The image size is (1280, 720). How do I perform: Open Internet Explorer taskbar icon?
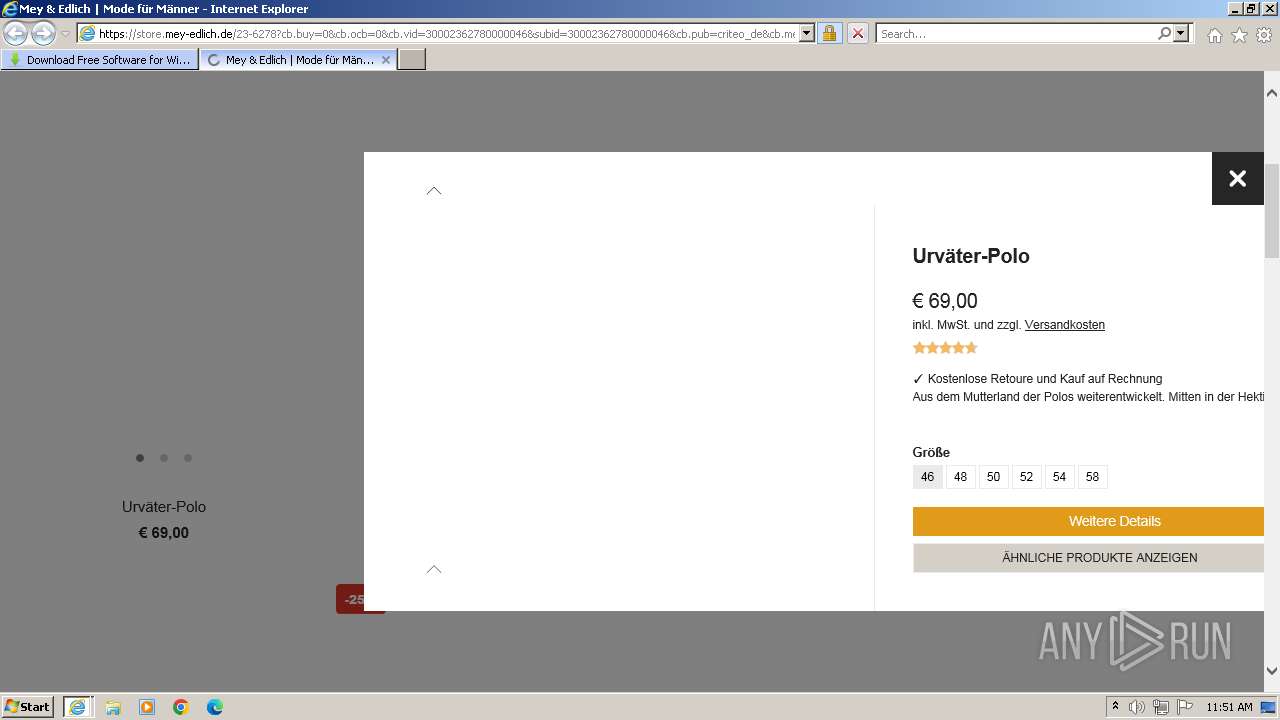78,707
